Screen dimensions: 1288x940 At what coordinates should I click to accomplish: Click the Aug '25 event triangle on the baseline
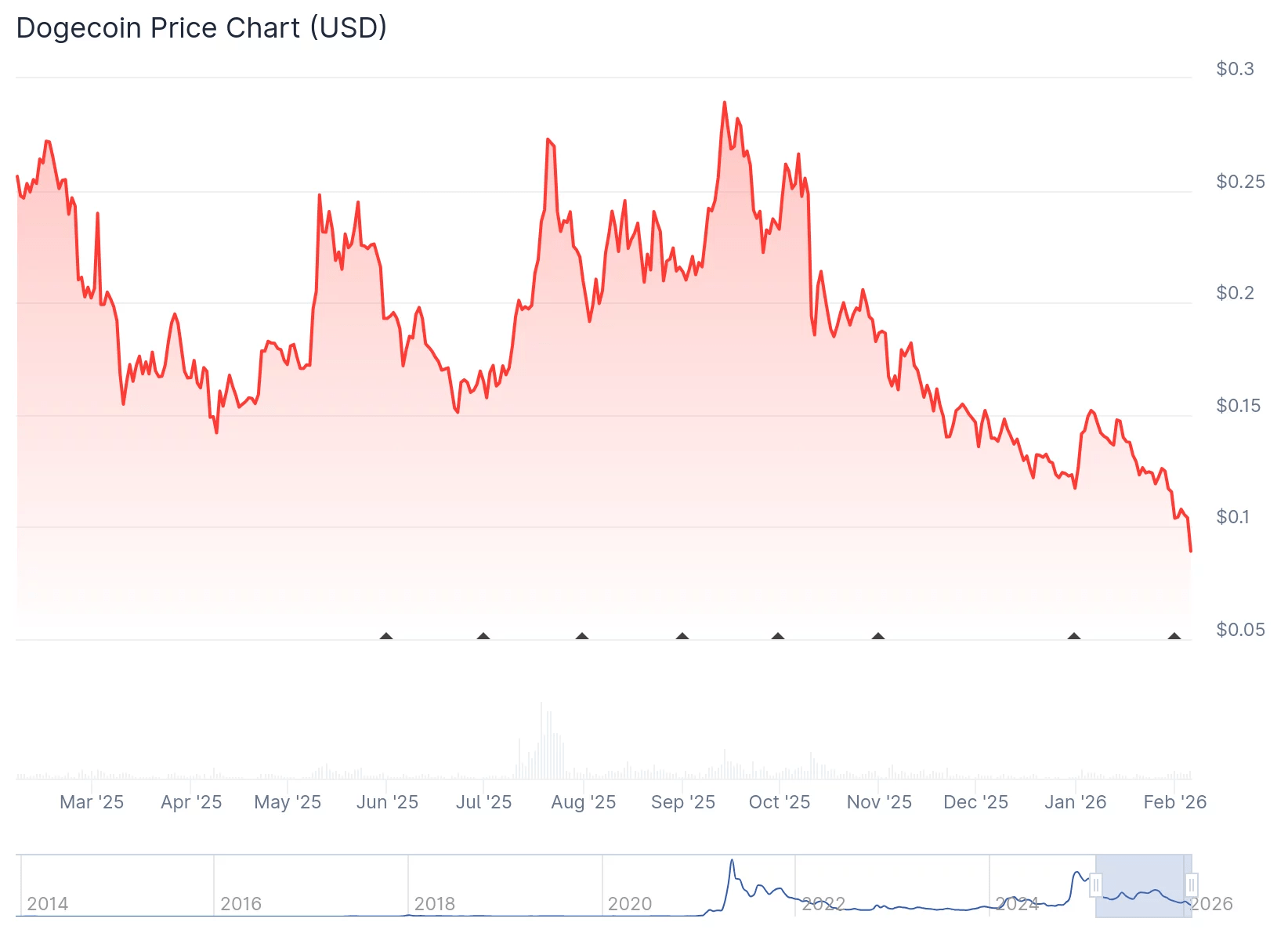[582, 636]
